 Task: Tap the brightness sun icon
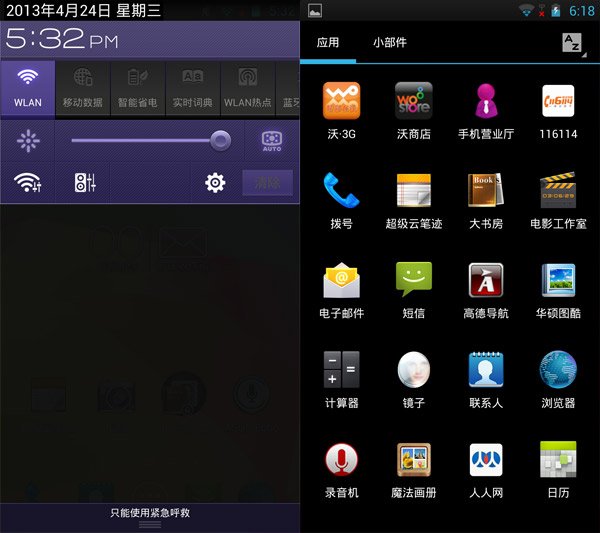point(28,141)
